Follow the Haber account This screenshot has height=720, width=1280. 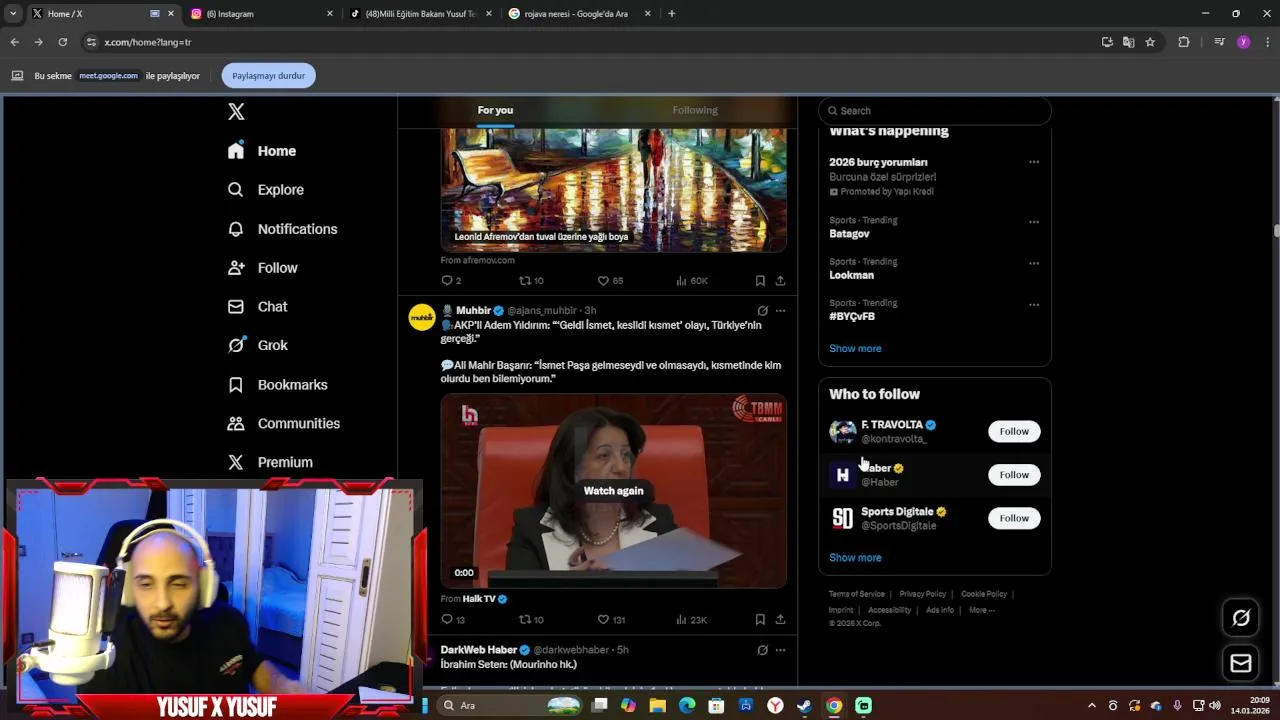click(1014, 475)
